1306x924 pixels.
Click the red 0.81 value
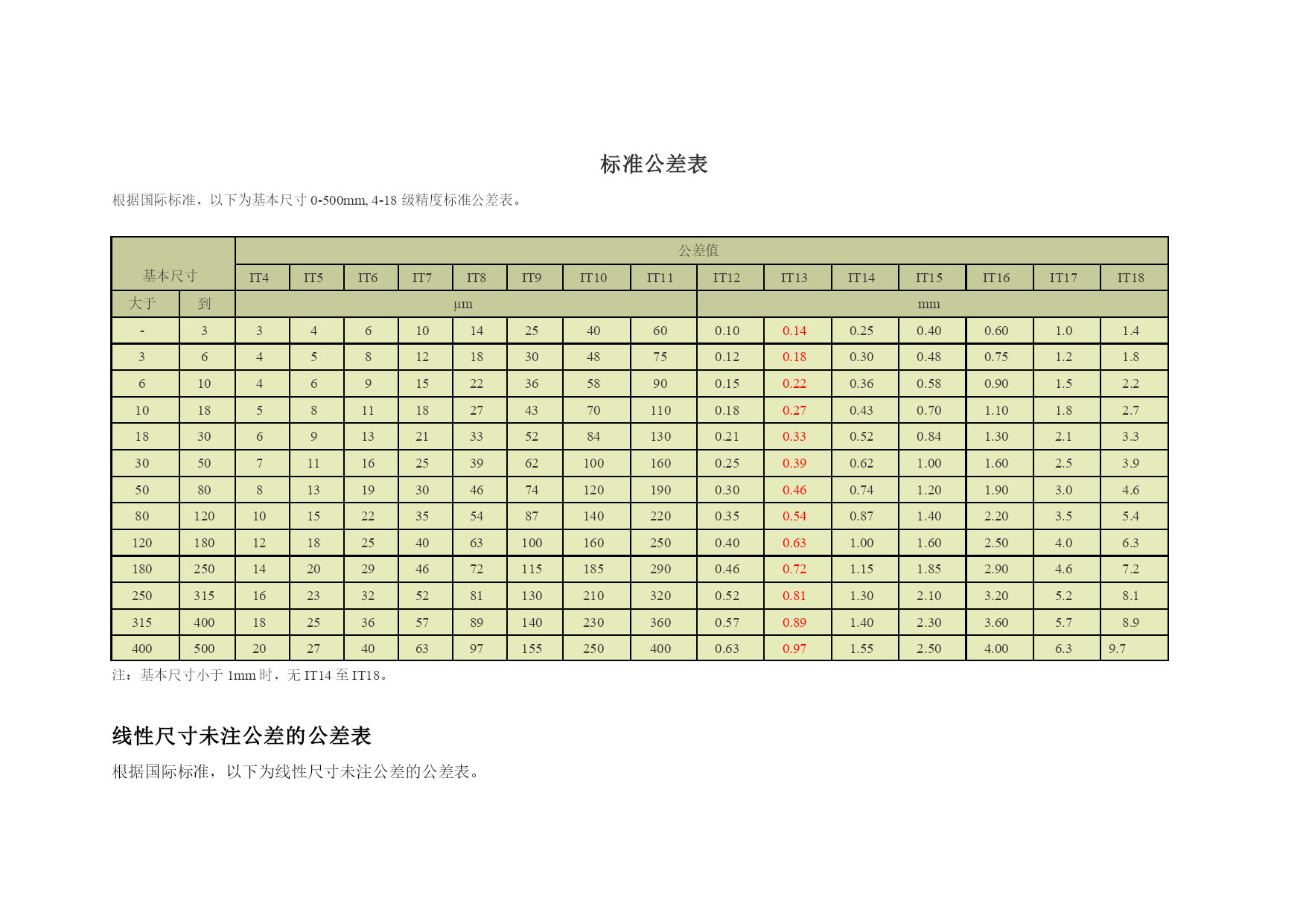click(x=794, y=596)
